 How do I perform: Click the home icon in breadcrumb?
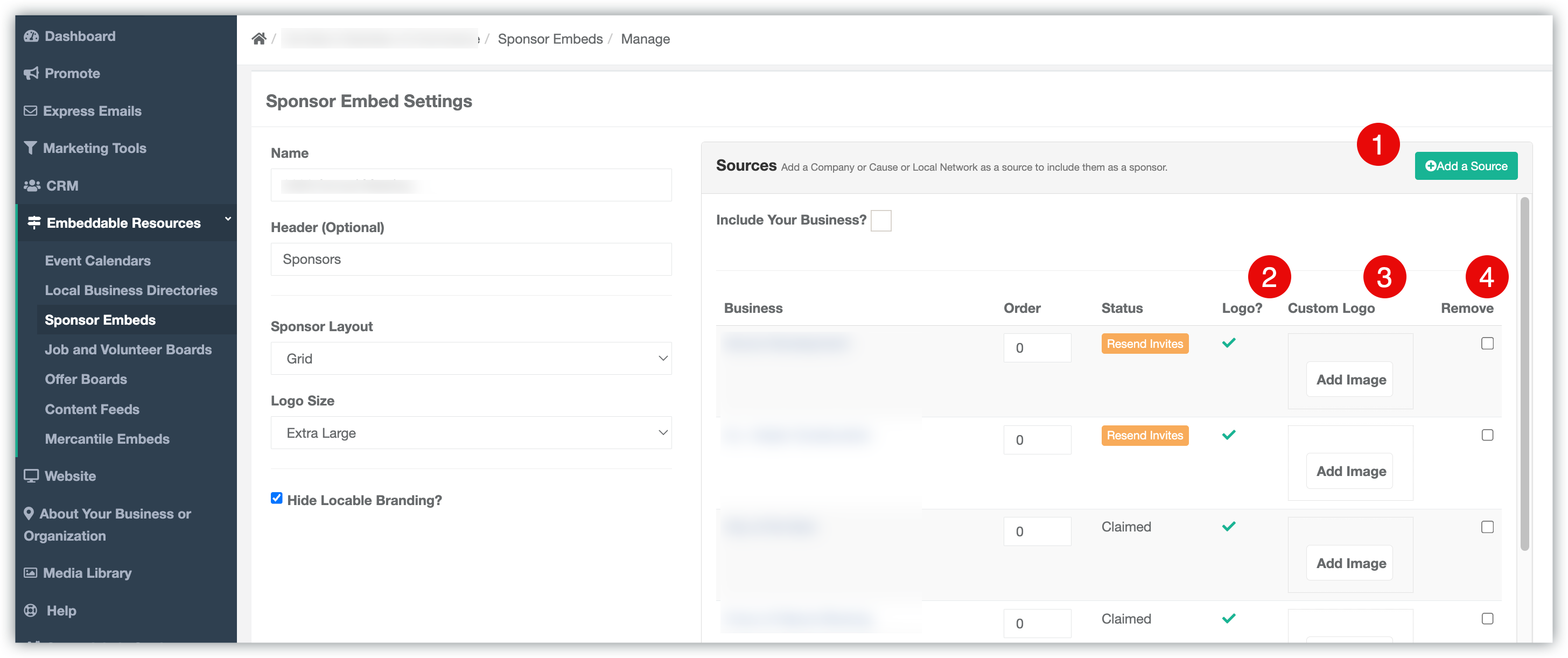pyautogui.click(x=258, y=39)
